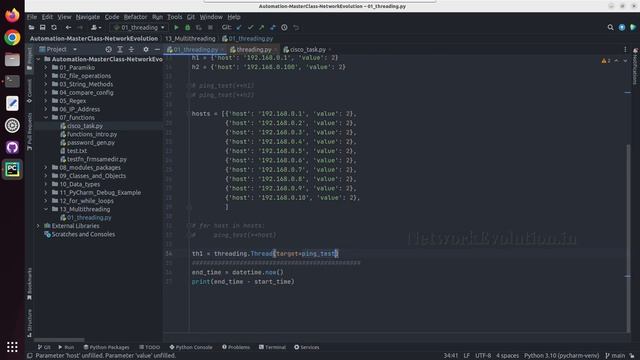Open the 01_threading run configuration dropdown
Screen dimensions: 640x360
[139, 27]
